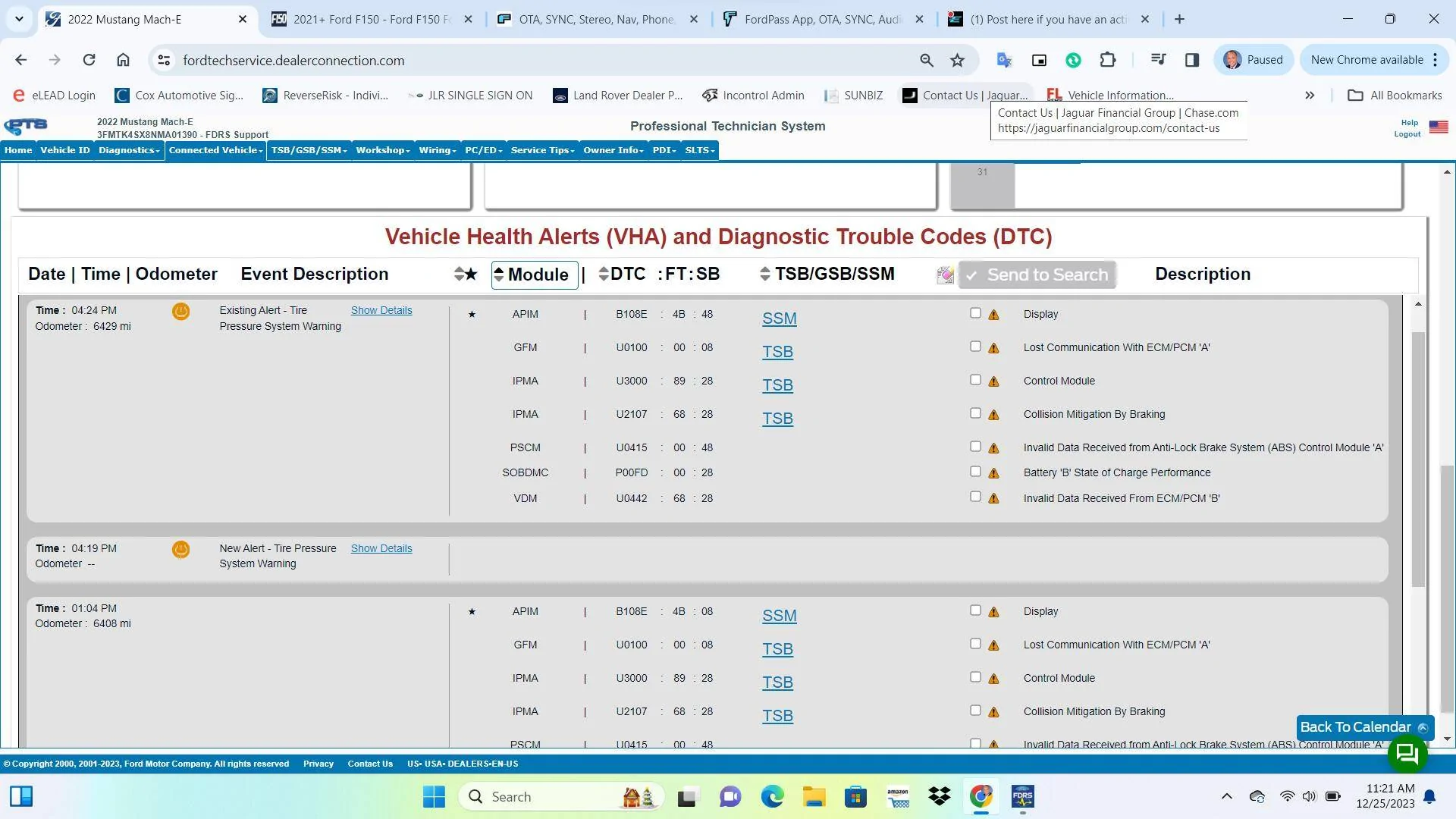
Task: Click the warning triangle for B108E Display at 04:24 PM
Action: pyautogui.click(x=993, y=315)
